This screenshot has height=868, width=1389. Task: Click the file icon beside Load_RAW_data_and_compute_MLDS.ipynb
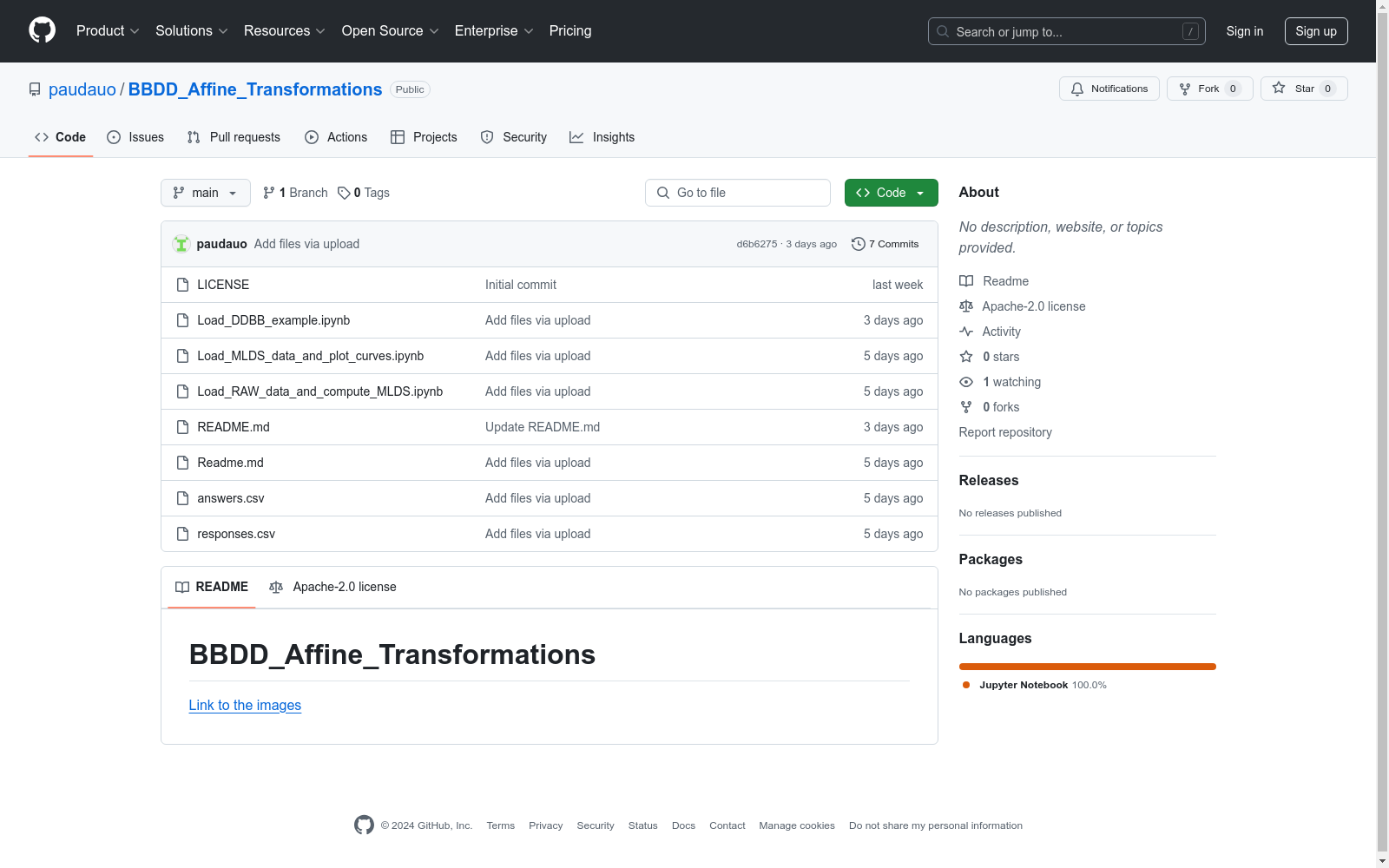coord(182,391)
